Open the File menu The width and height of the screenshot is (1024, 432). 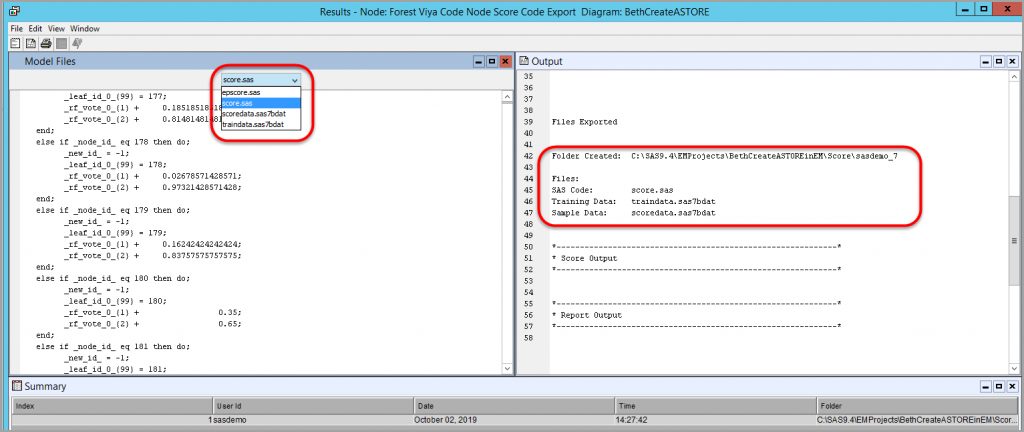coord(15,28)
